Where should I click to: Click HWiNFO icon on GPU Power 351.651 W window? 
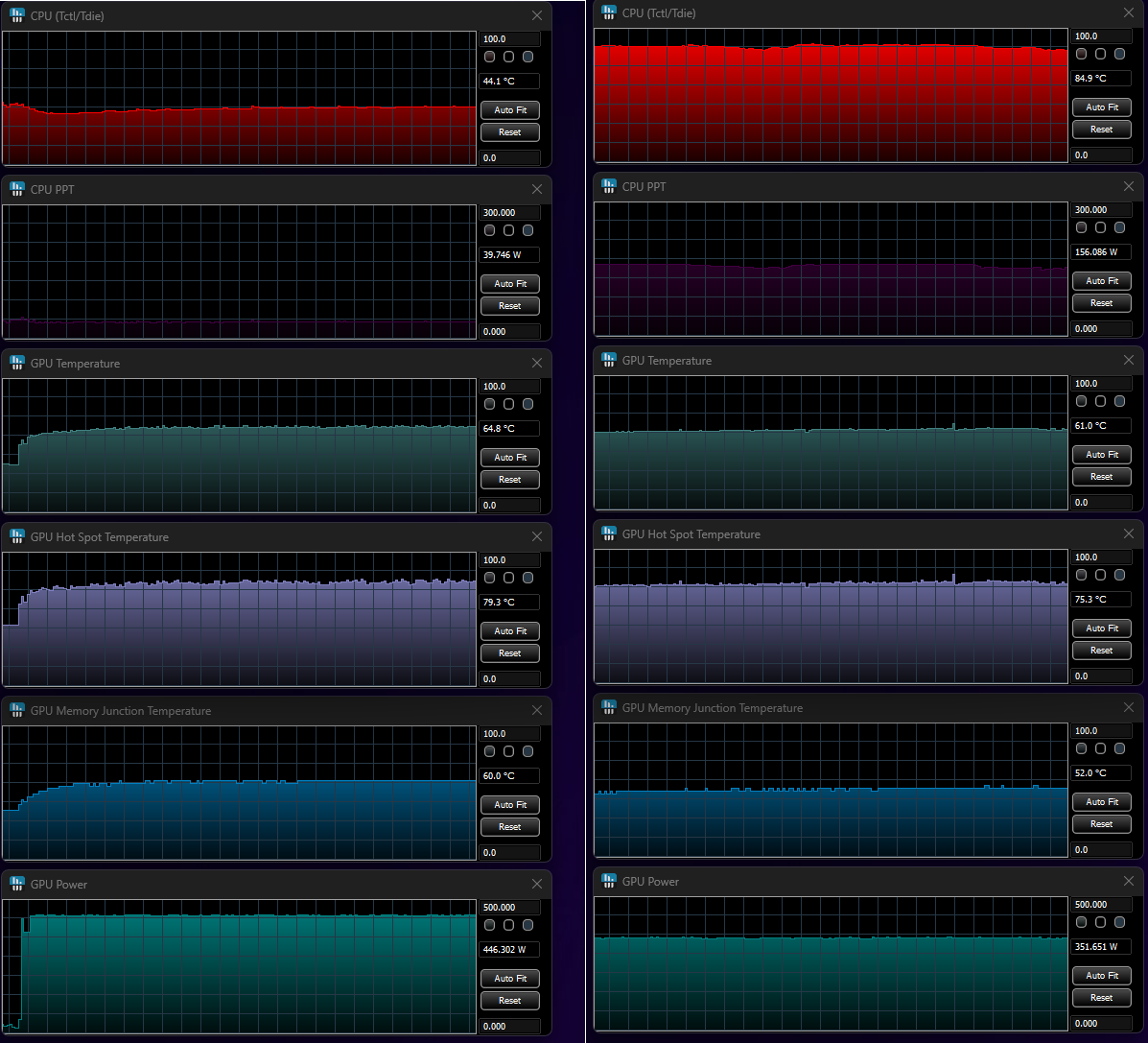(x=608, y=881)
